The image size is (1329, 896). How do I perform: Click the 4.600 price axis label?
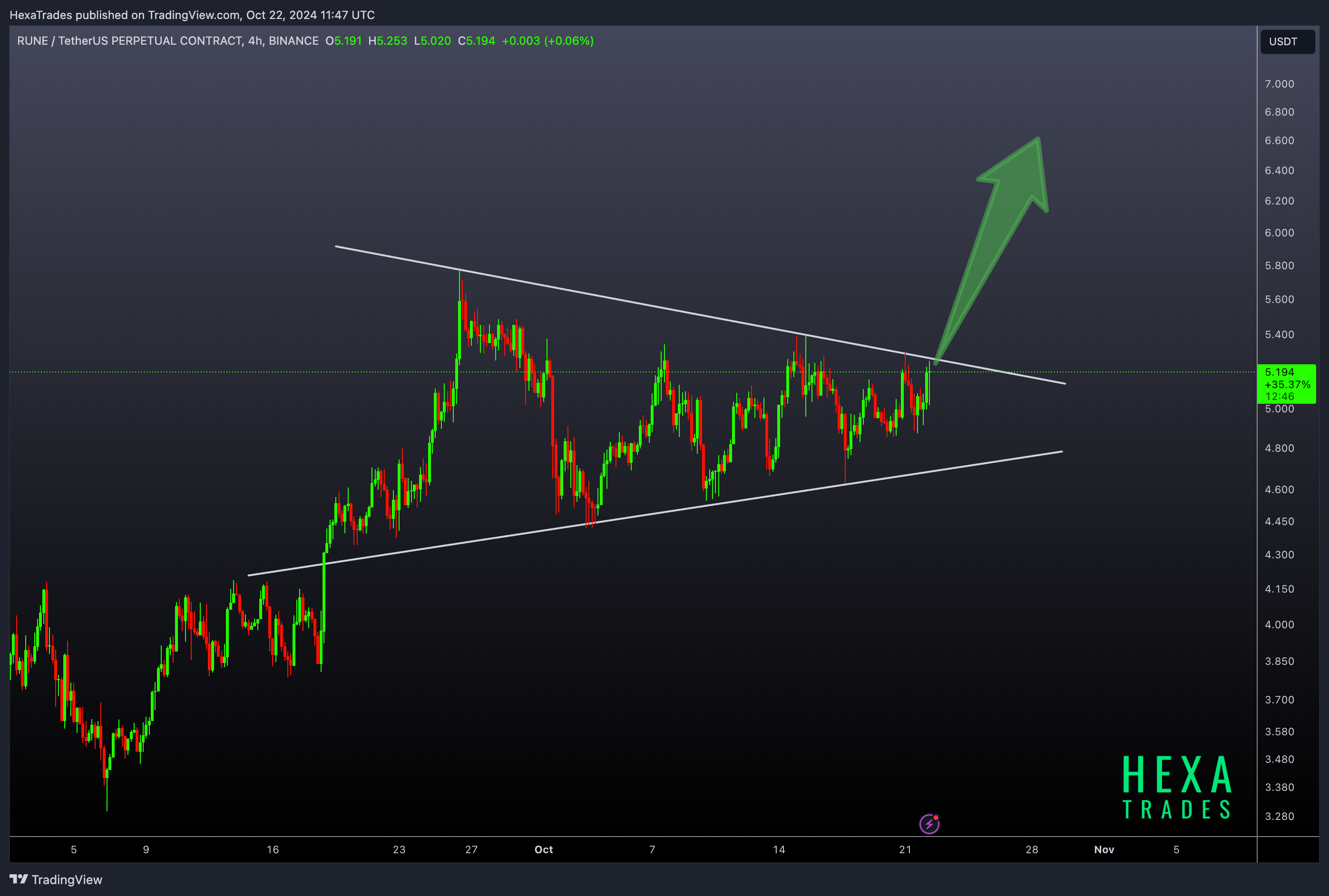1279,490
